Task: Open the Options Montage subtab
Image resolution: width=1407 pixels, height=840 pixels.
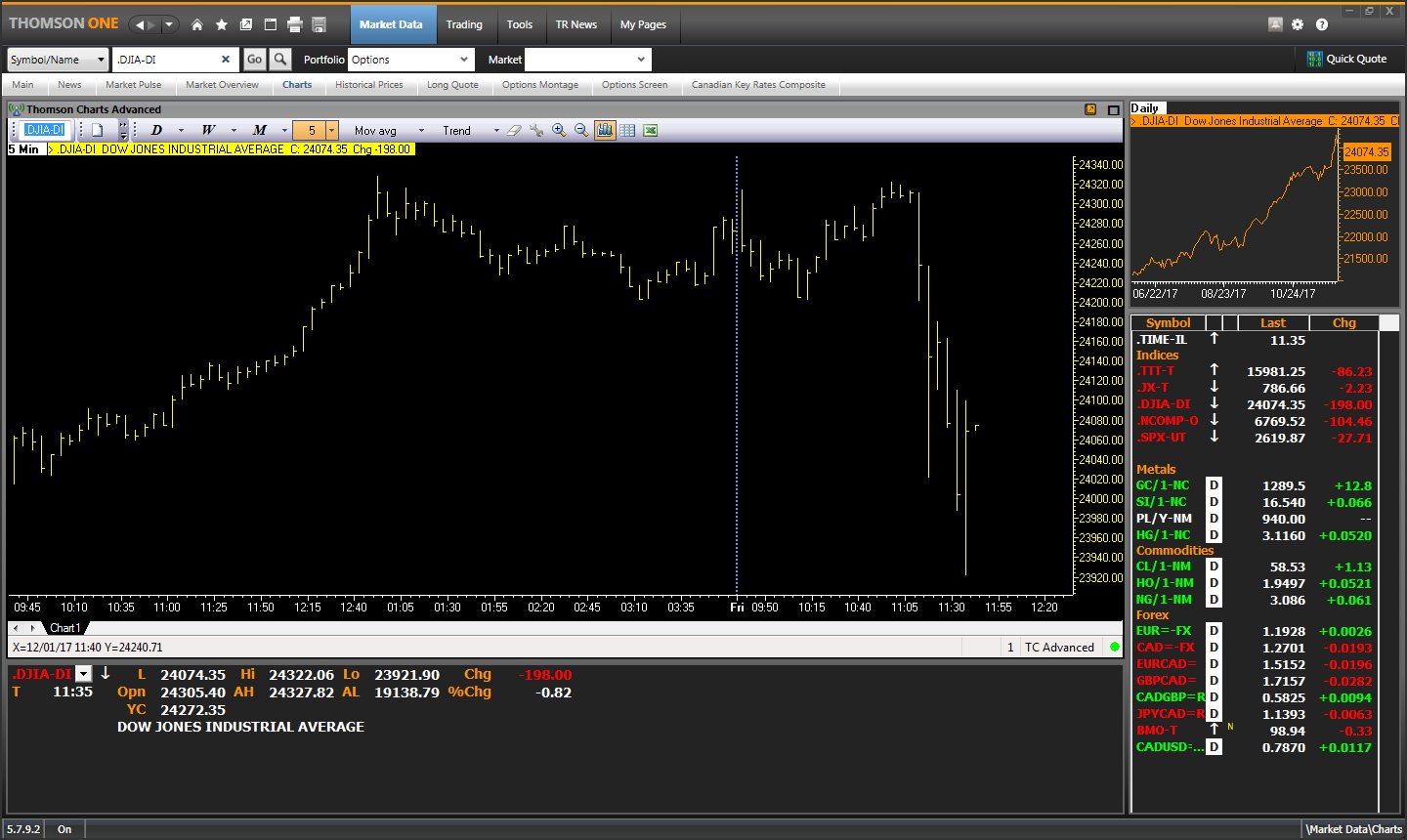Action: [x=540, y=85]
